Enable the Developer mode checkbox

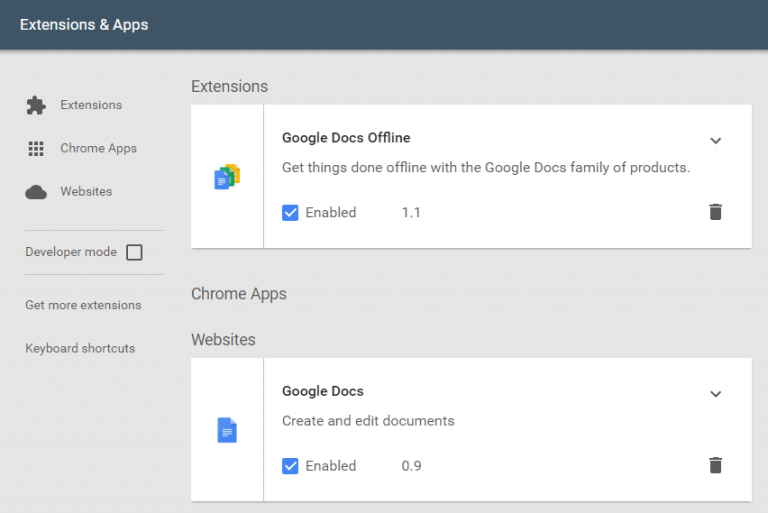point(134,252)
